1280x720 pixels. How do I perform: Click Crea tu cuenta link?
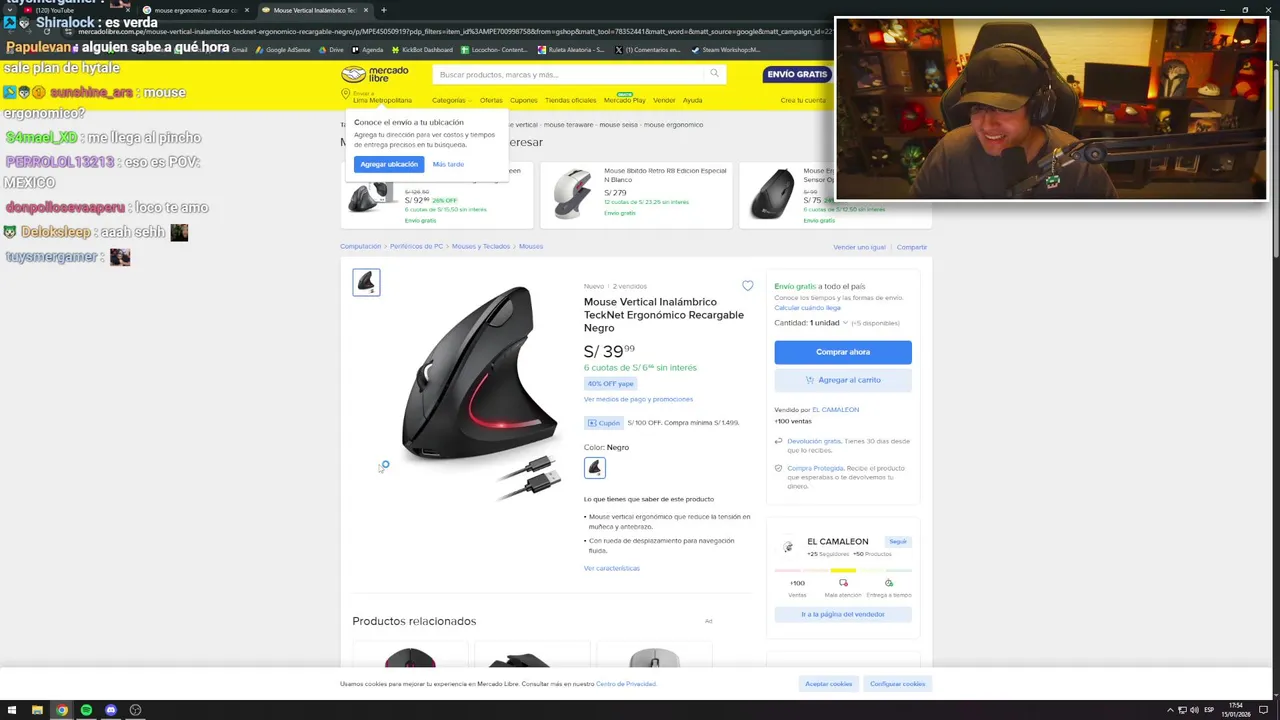(803, 100)
